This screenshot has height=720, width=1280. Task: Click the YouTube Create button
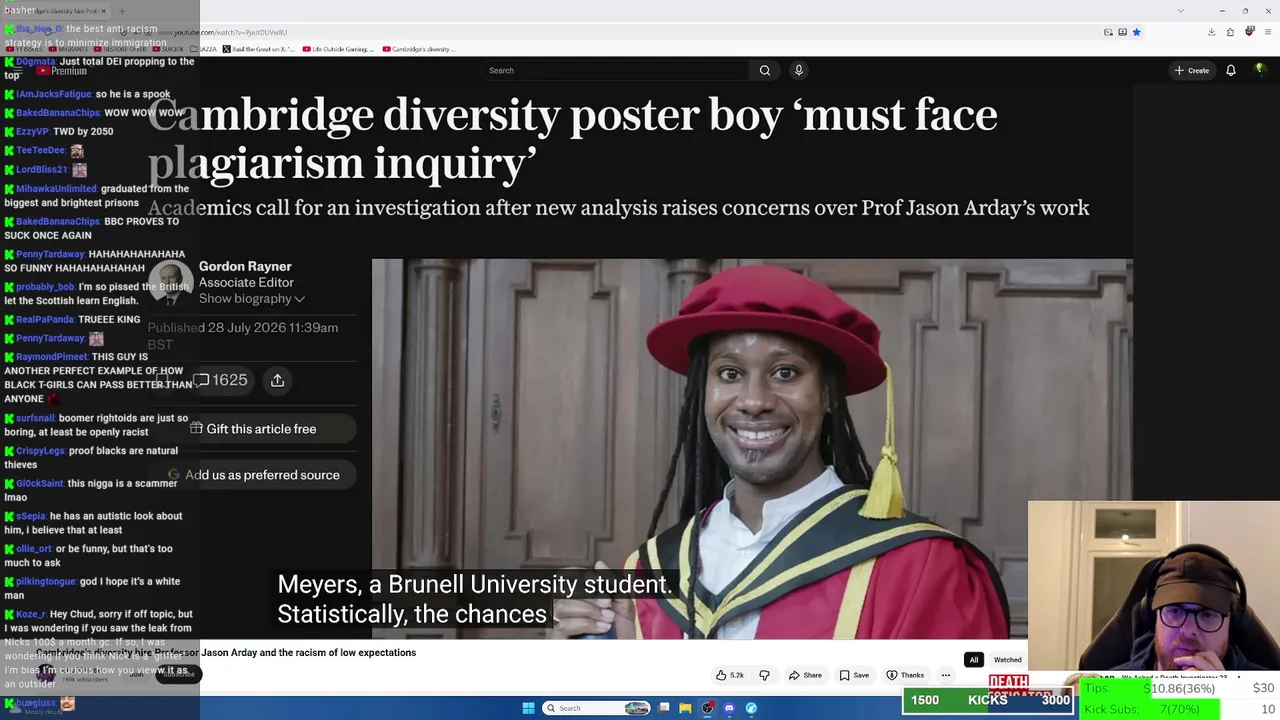click(x=1193, y=70)
